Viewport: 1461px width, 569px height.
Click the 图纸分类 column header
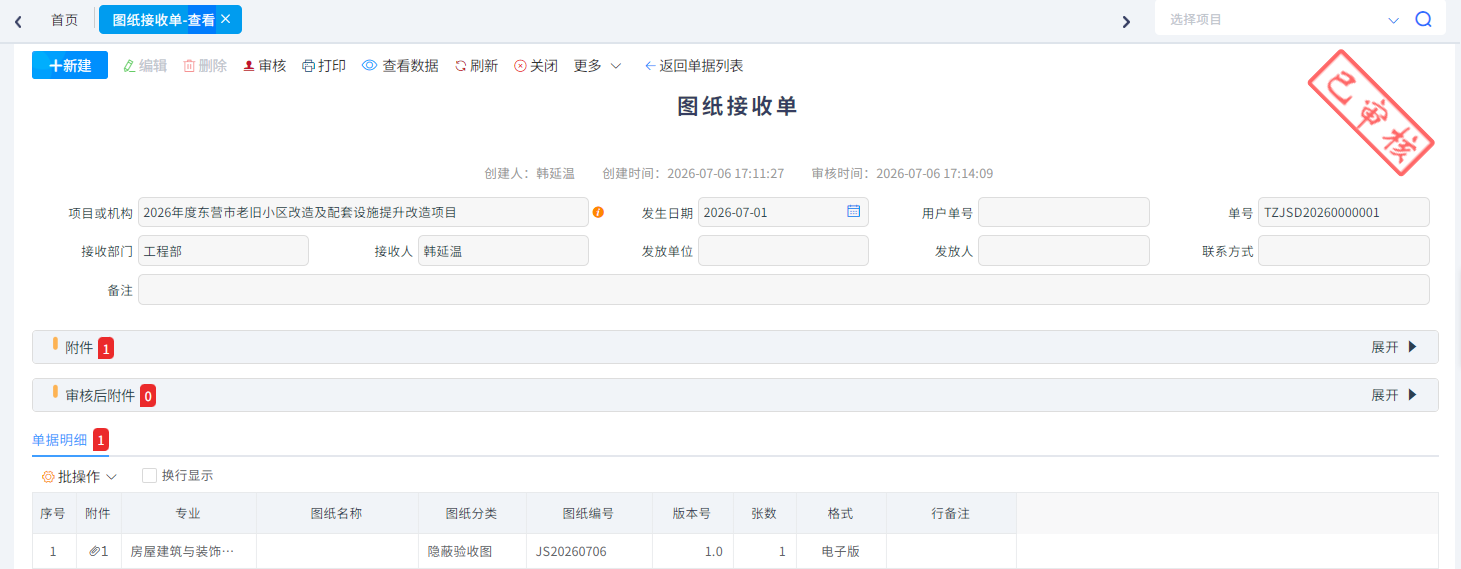(x=472, y=513)
